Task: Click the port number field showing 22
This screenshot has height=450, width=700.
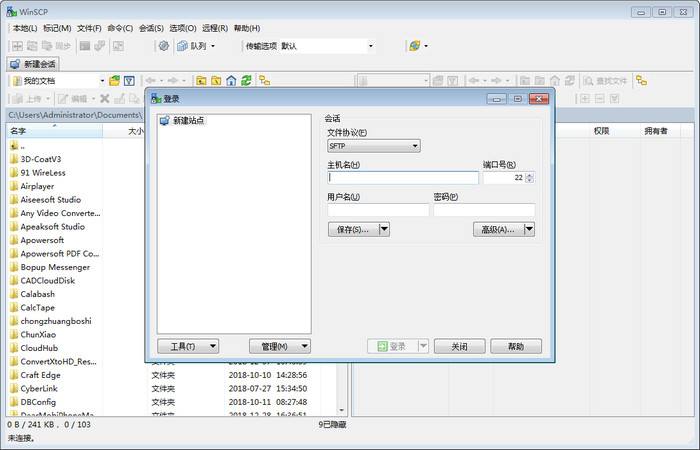Action: pyautogui.click(x=504, y=178)
